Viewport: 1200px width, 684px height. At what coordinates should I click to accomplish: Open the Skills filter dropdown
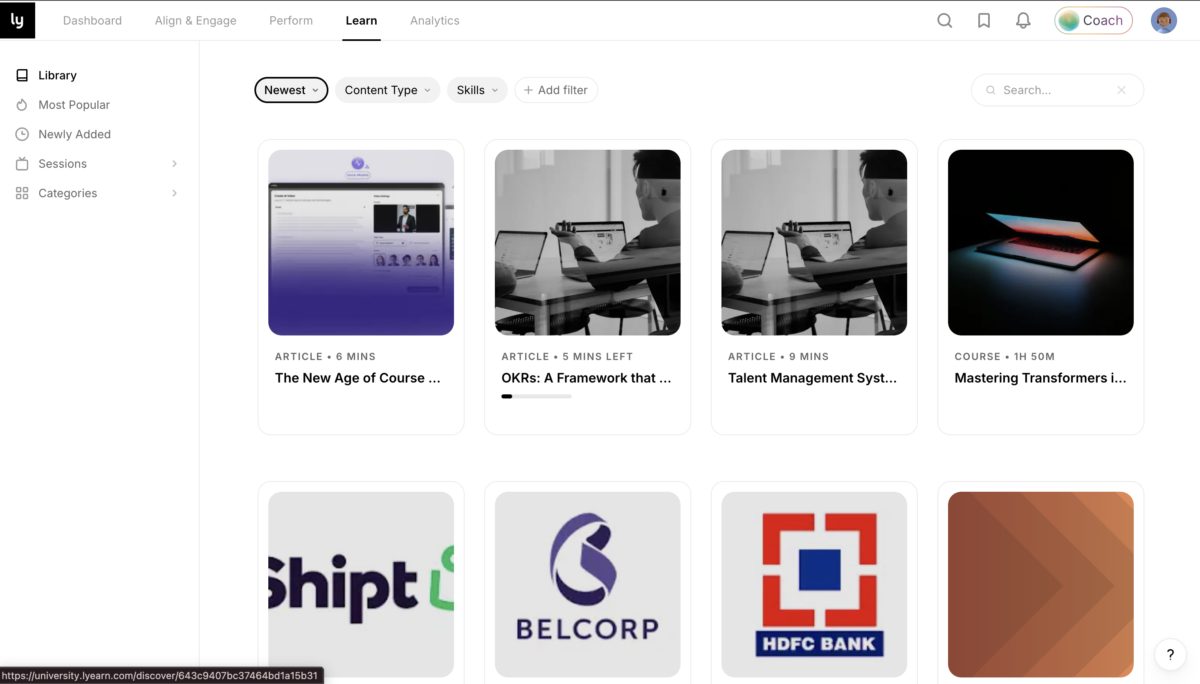coord(477,90)
